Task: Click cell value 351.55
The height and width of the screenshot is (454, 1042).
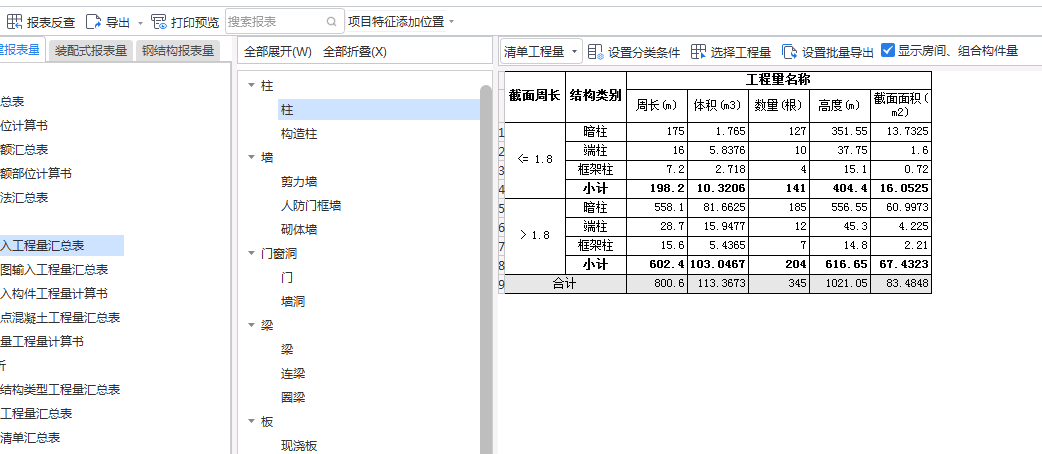Action: 839,132
